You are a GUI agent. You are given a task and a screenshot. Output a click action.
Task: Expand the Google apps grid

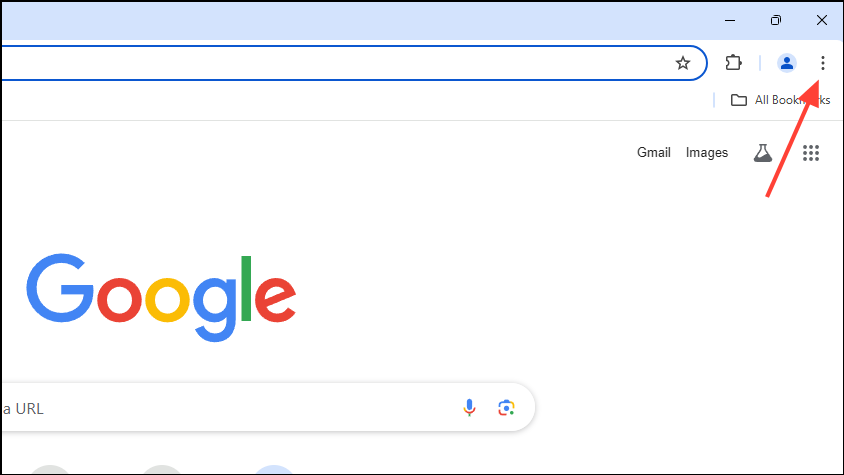pos(811,153)
